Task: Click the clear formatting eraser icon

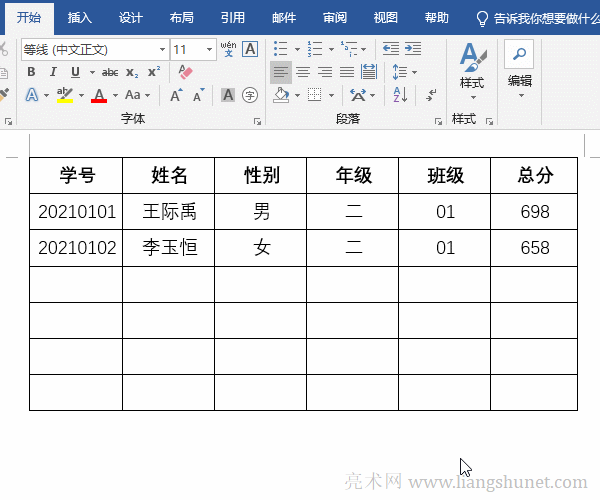Action: click(x=184, y=71)
